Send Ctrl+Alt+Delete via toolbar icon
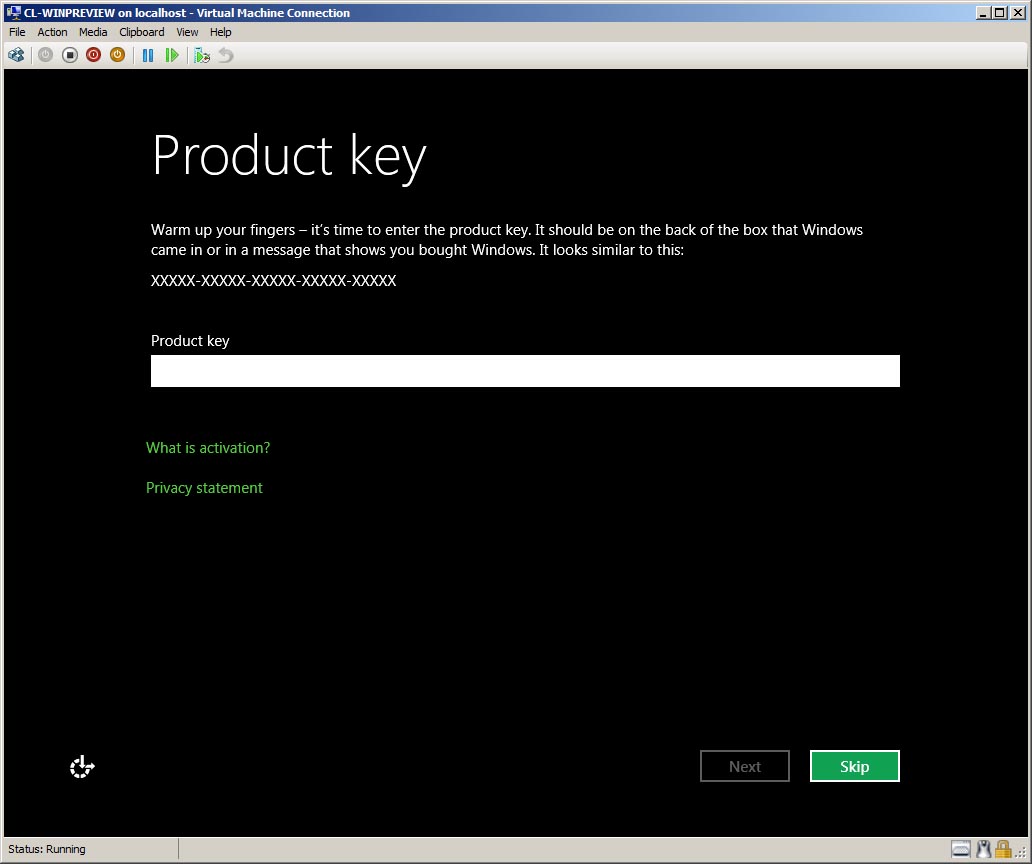1032x864 pixels. (x=16, y=55)
